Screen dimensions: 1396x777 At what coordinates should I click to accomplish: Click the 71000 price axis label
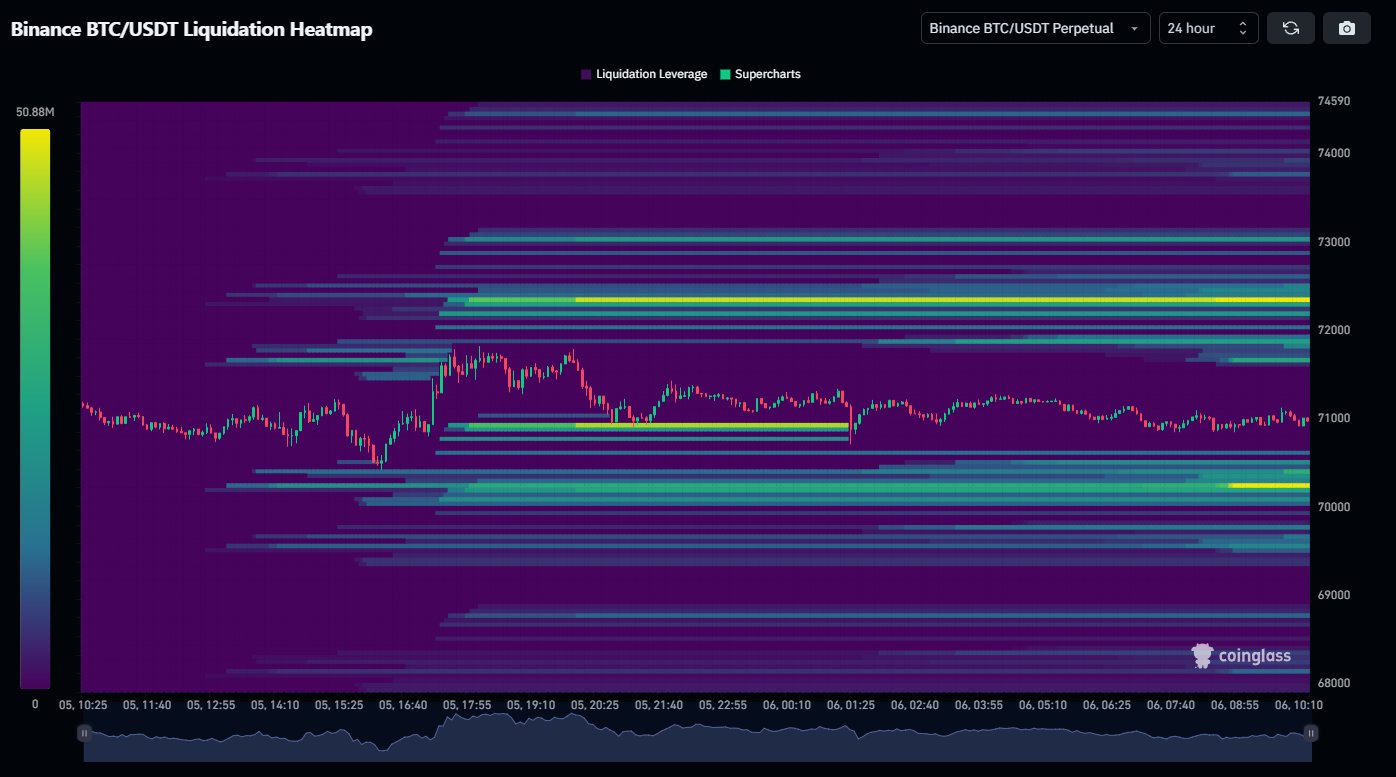click(1333, 418)
